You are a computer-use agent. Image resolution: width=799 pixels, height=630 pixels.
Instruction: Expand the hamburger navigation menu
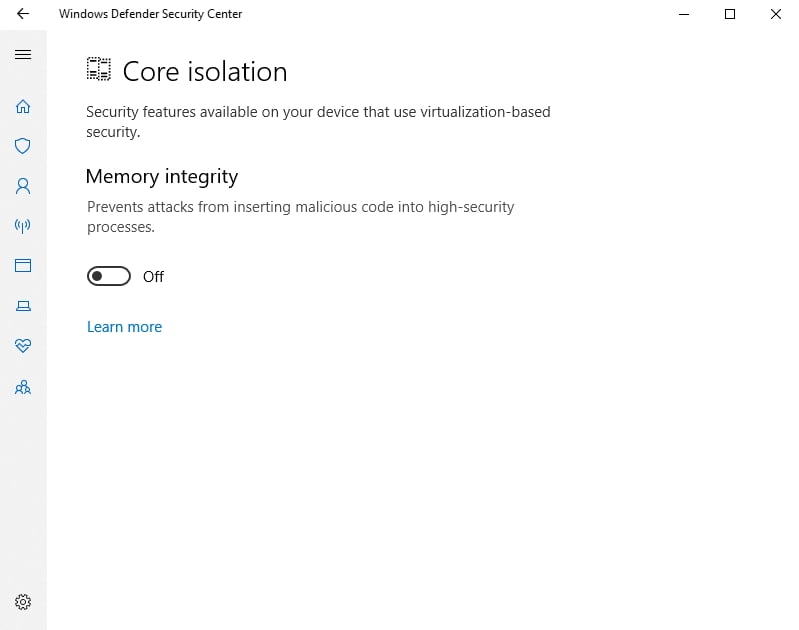[23, 54]
